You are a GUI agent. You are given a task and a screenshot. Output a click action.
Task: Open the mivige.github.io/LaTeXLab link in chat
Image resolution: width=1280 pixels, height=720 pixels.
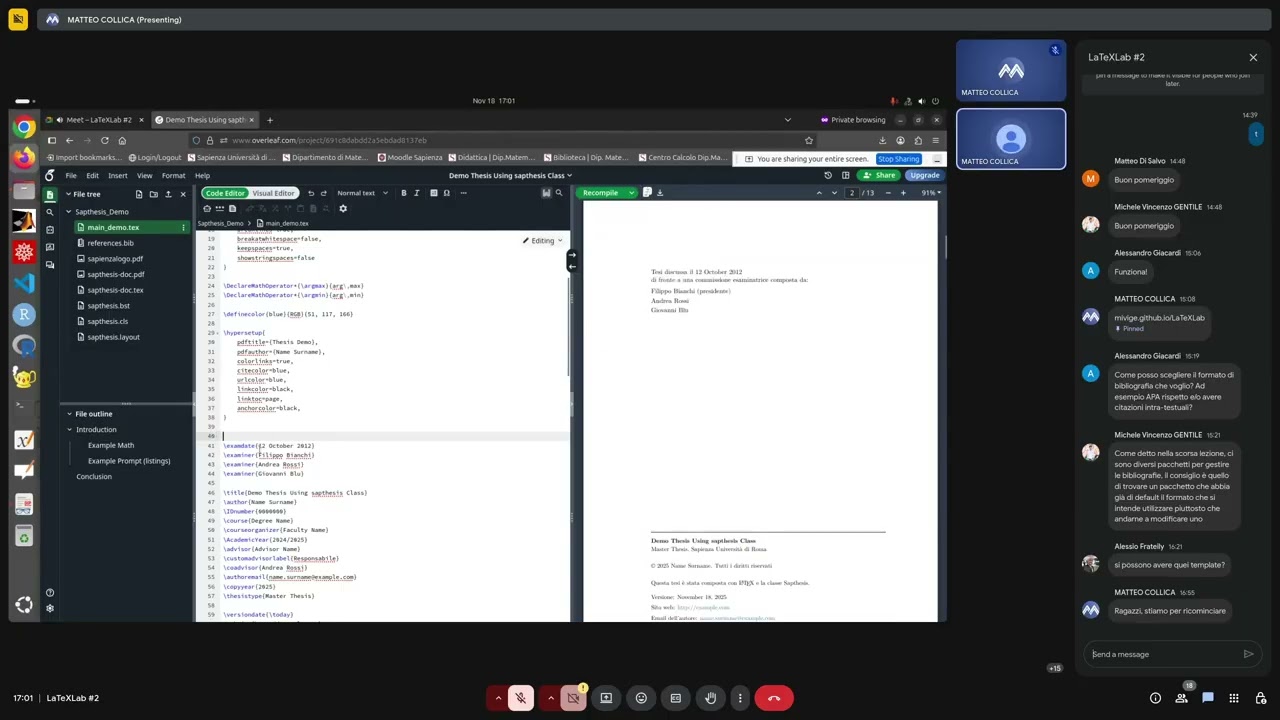tap(1159, 317)
